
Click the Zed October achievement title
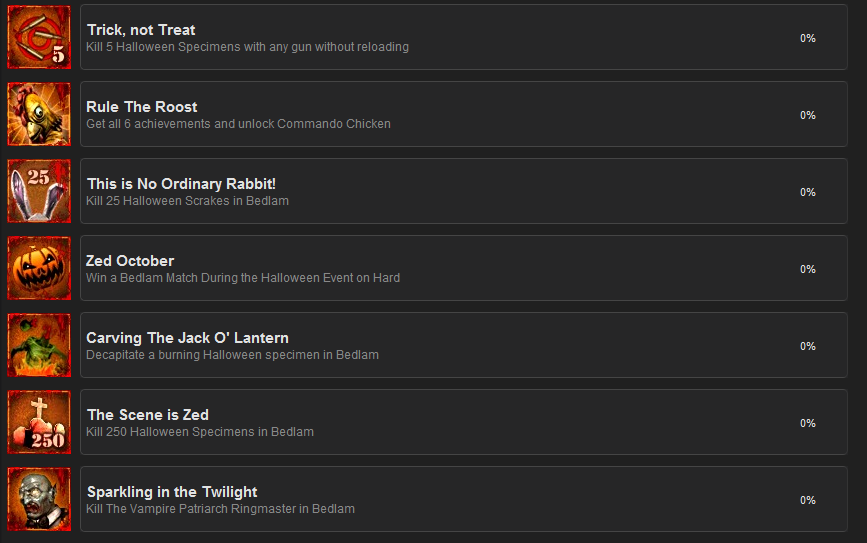[130, 260]
